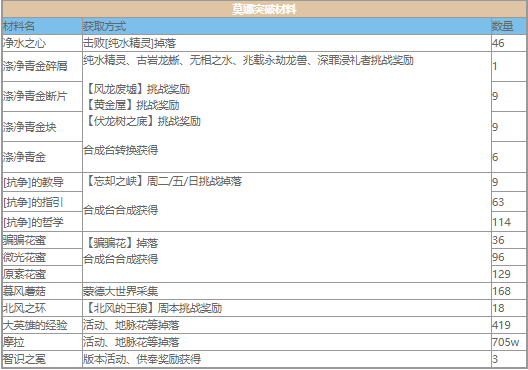This screenshot has width=528, height=370.
Task: Select the '大英雄的经验' material cell
Action: pos(42,325)
